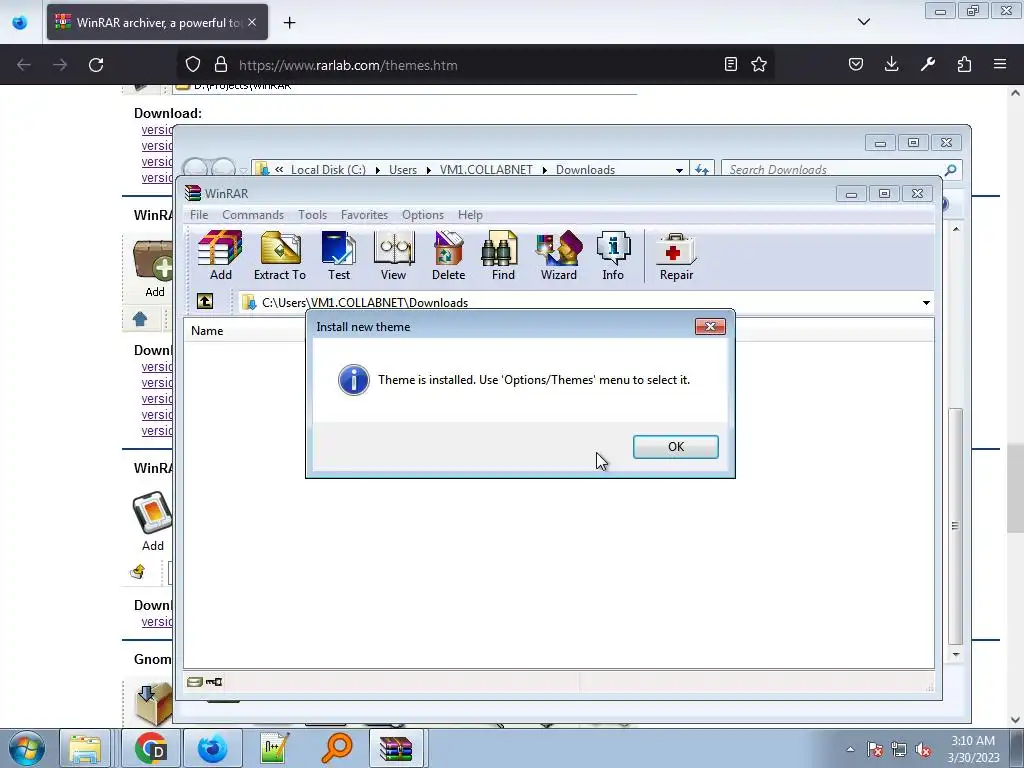Click OK in the Install new theme dialog
This screenshot has height=768, width=1024.
[676, 447]
